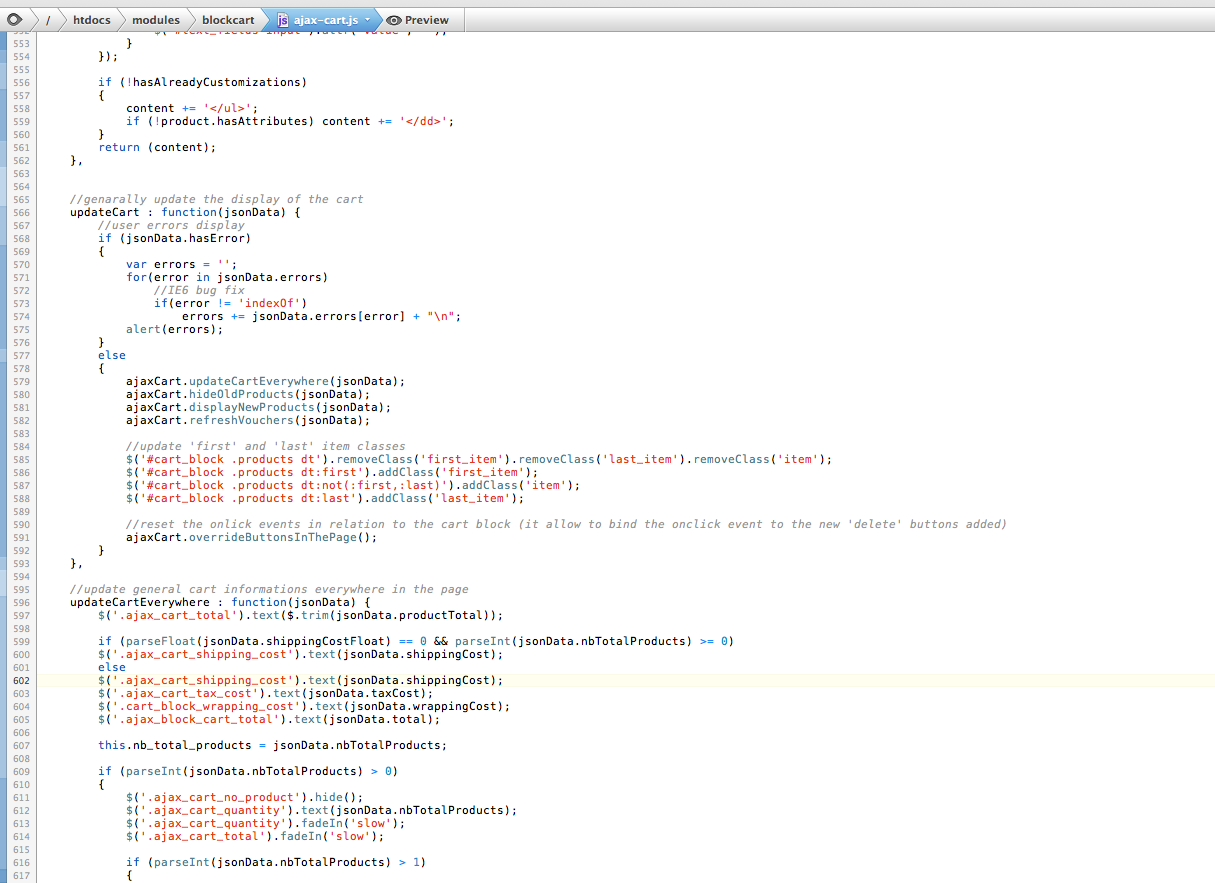The width and height of the screenshot is (1215, 883).
Task: Click line number 577 beside else
Action: coord(21,355)
